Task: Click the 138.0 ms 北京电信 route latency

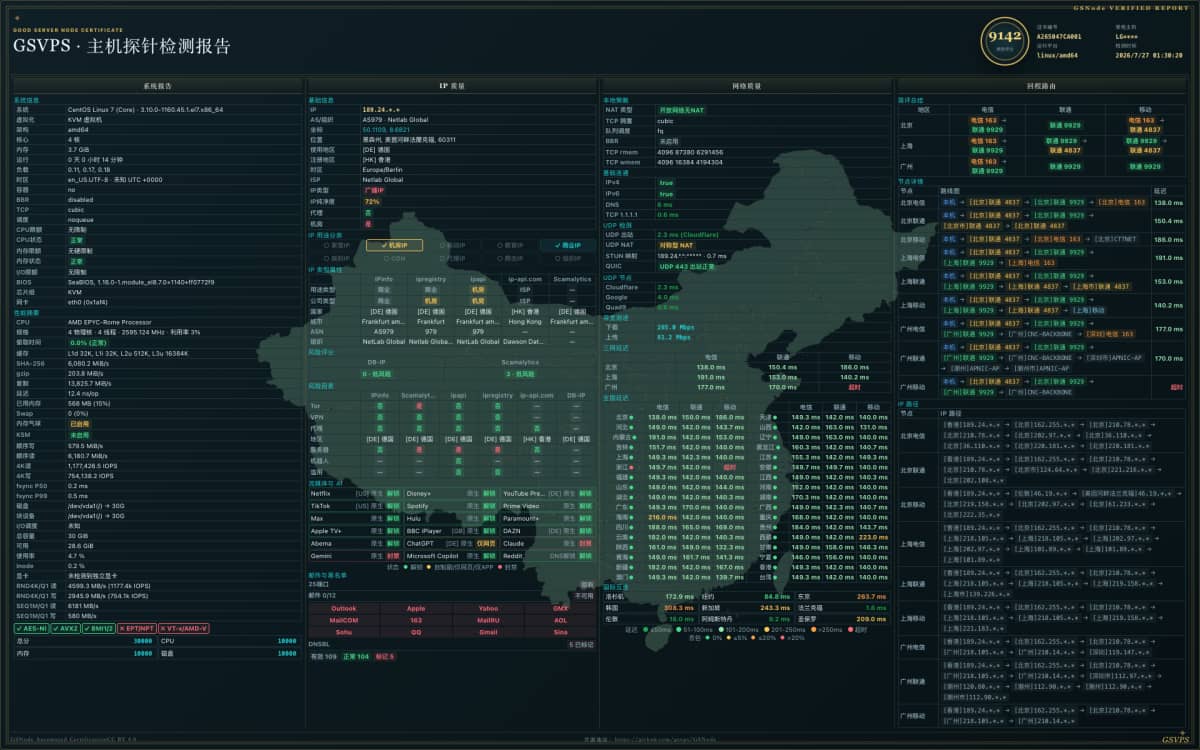Action: [1168, 203]
